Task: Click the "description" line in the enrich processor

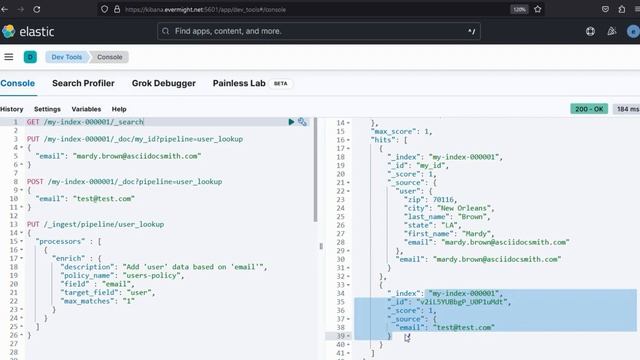Action: (x=164, y=267)
